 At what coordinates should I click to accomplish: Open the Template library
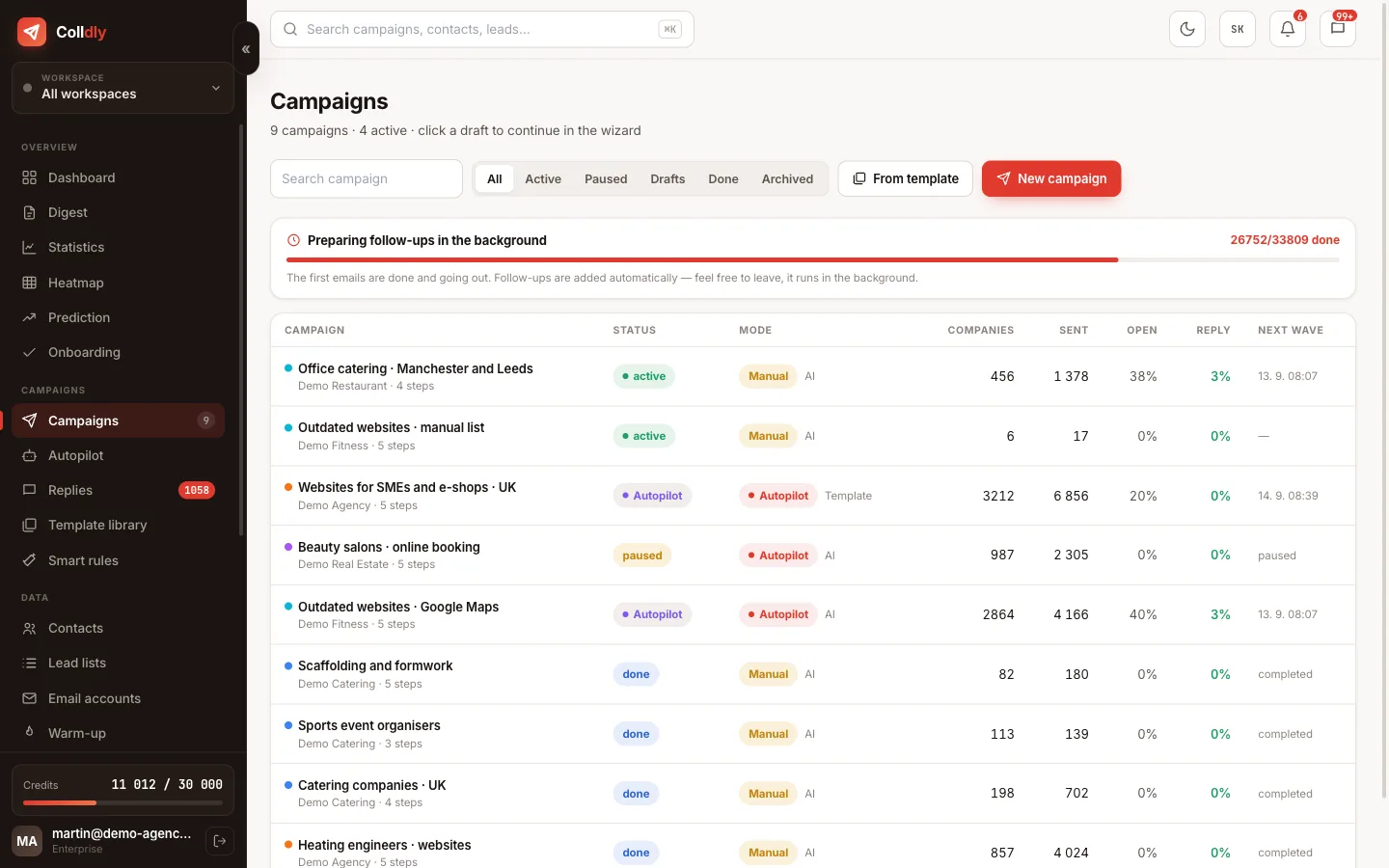(x=118, y=525)
